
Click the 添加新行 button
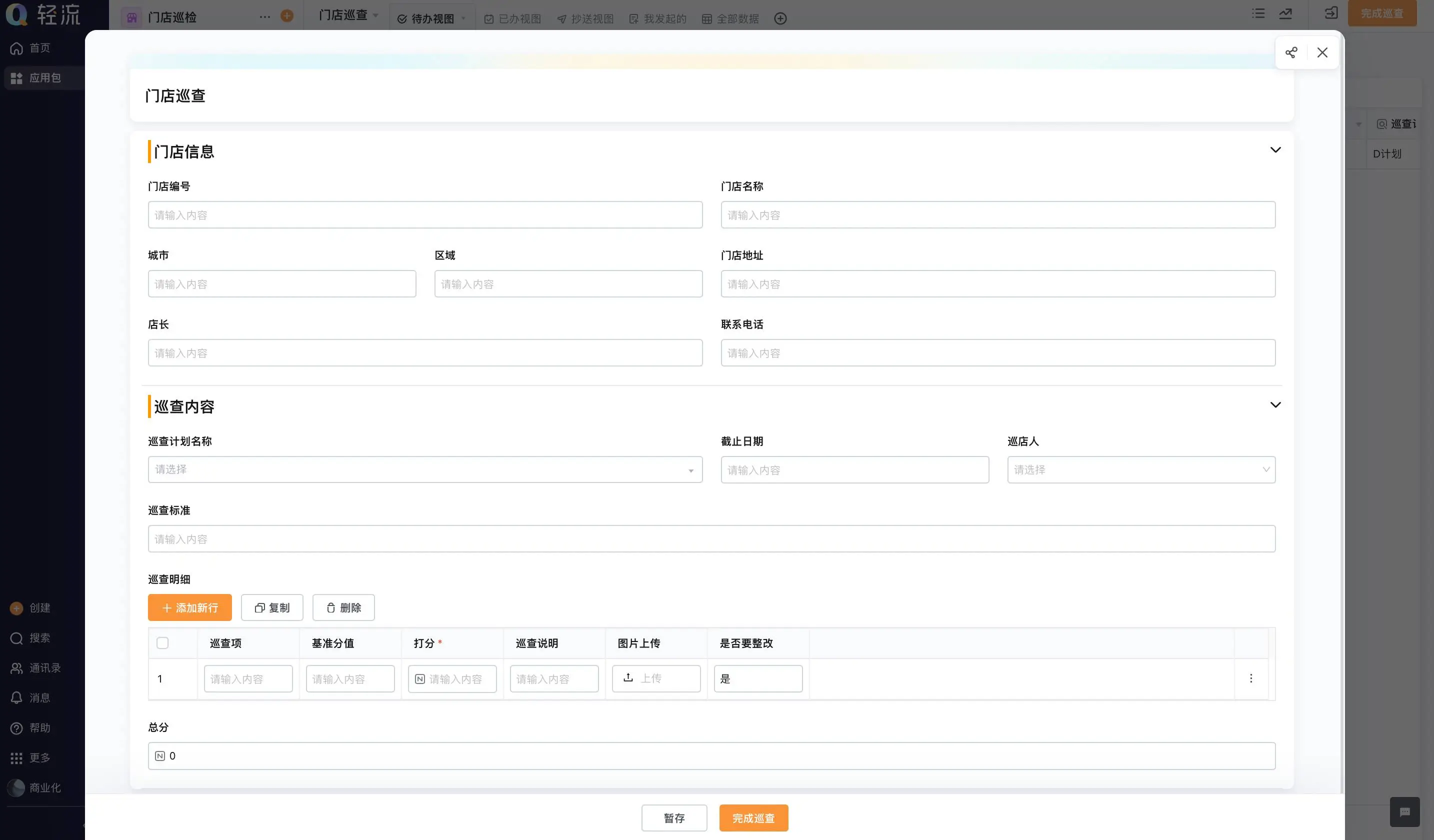click(x=189, y=607)
